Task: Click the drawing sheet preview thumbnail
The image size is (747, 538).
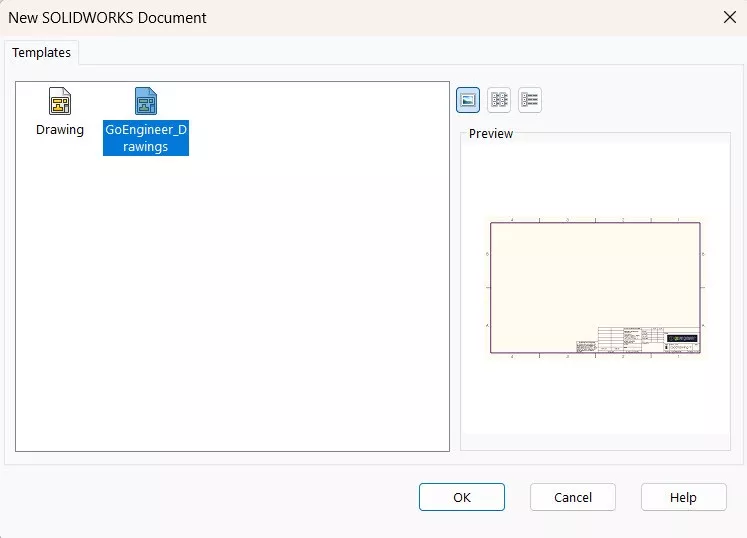Action: pyautogui.click(x=595, y=287)
